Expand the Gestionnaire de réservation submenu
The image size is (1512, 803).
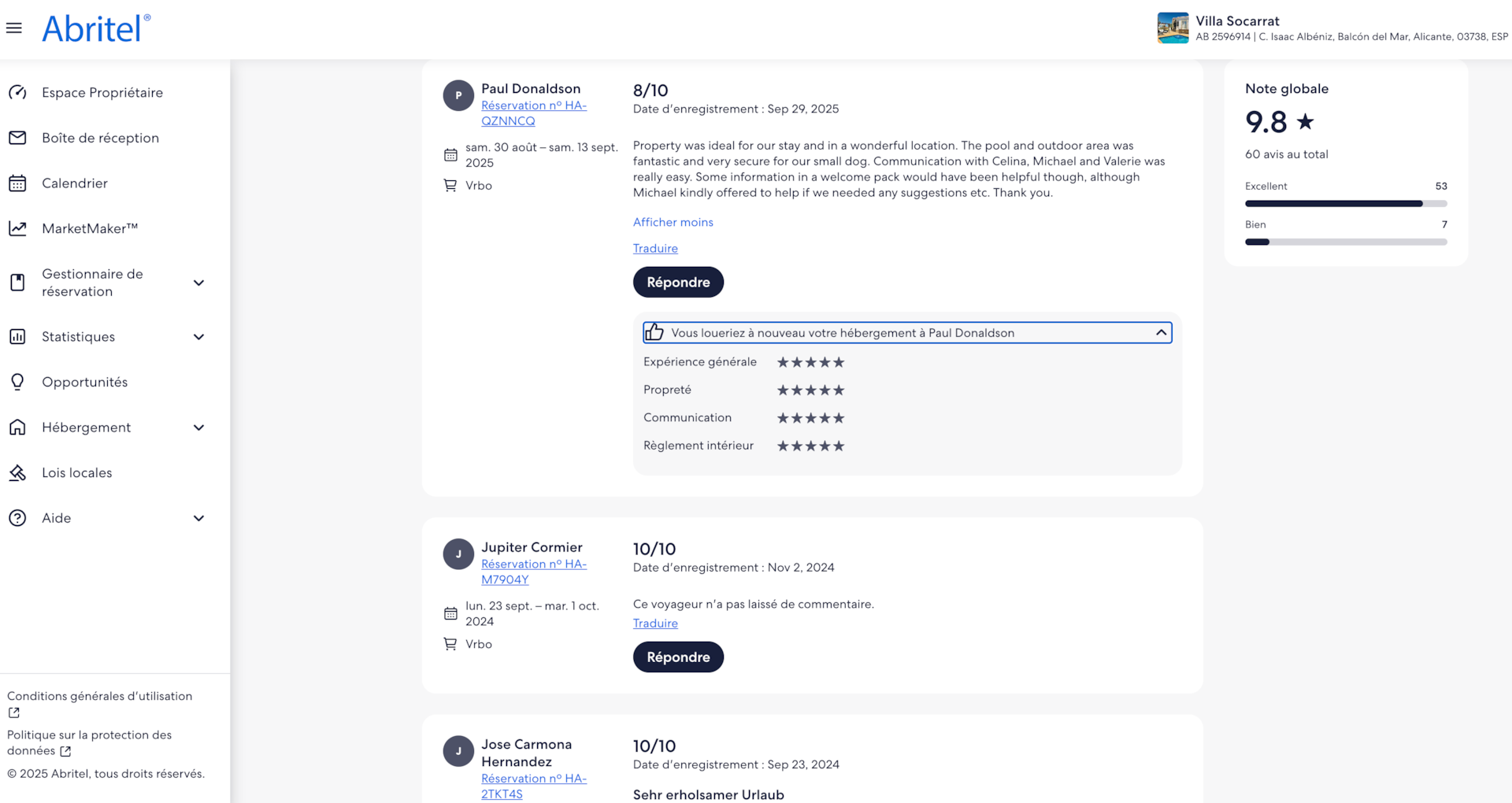pos(198,283)
